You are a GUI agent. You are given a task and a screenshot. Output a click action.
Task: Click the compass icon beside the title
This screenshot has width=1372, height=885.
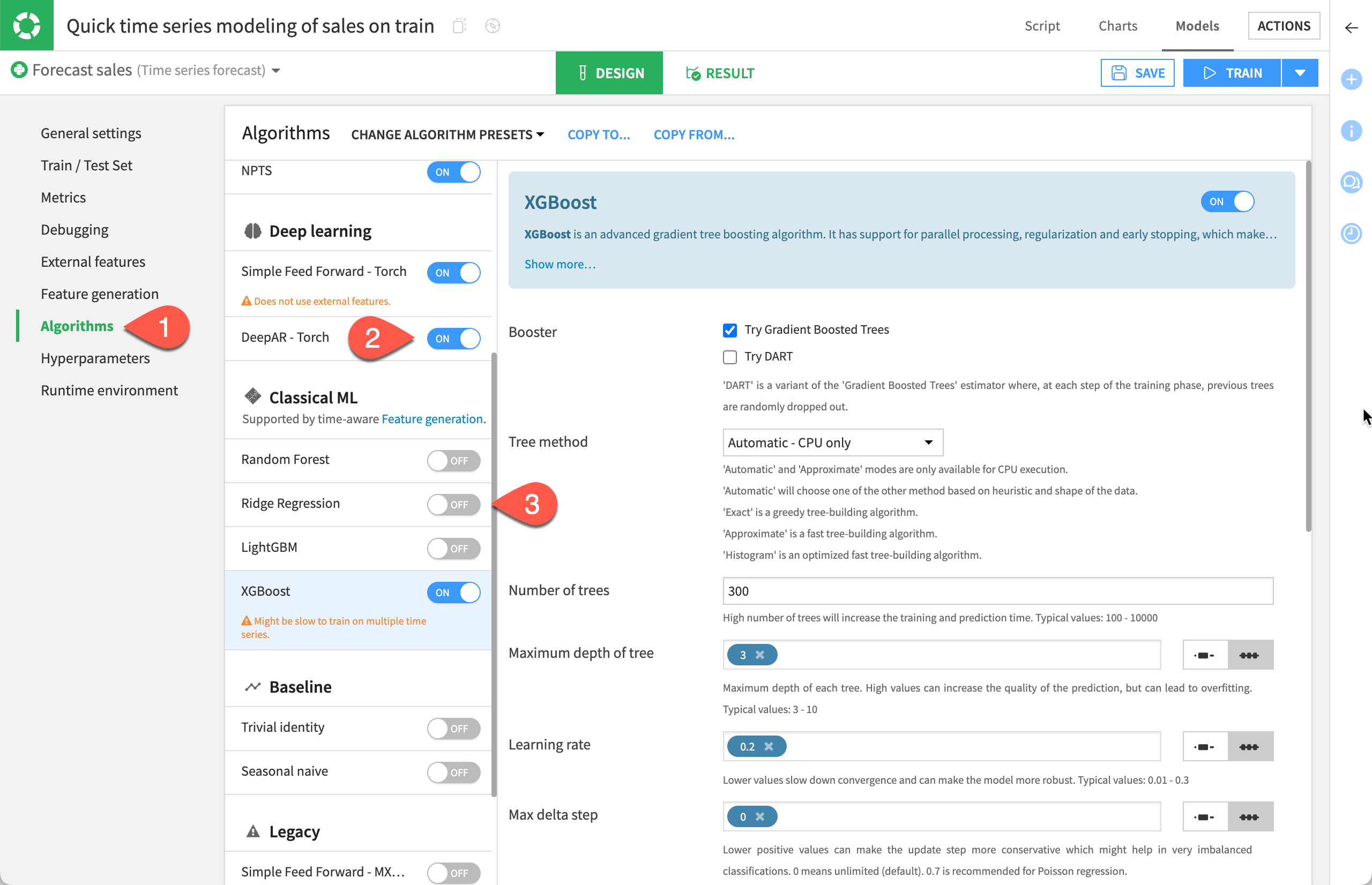point(492,26)
